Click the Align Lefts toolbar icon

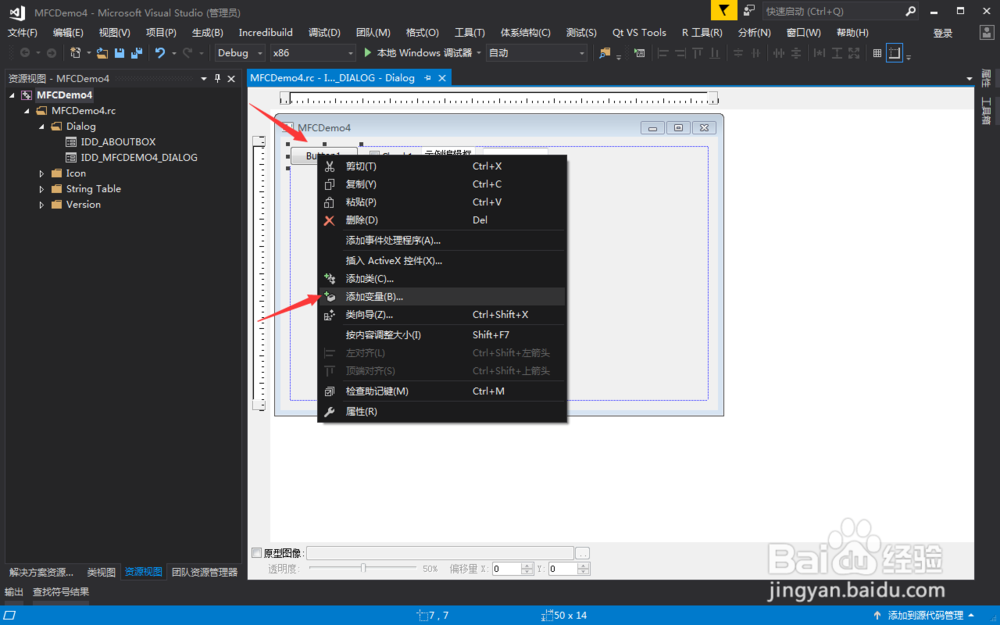click(663, 53)
